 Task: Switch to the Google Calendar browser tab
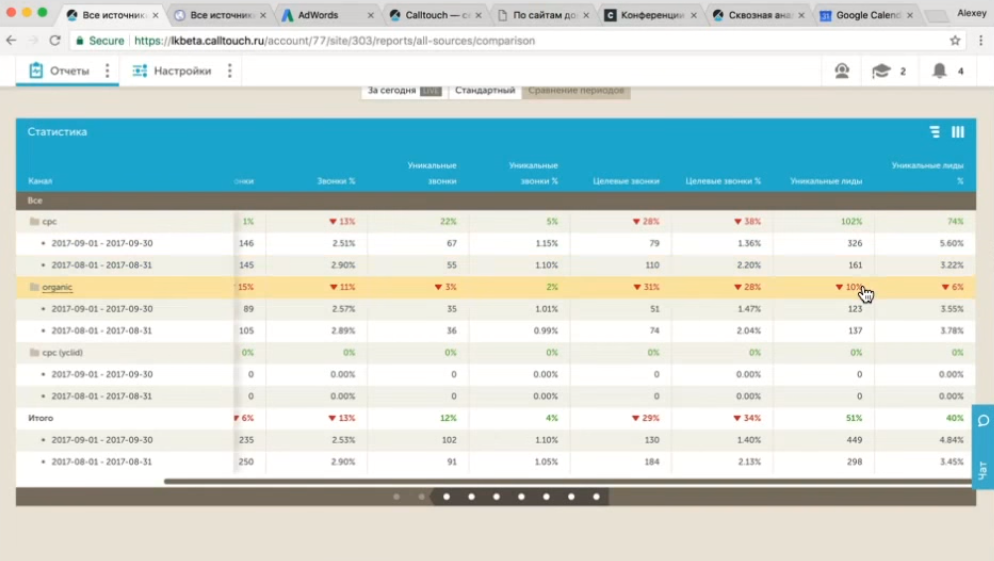pos(868,15)
